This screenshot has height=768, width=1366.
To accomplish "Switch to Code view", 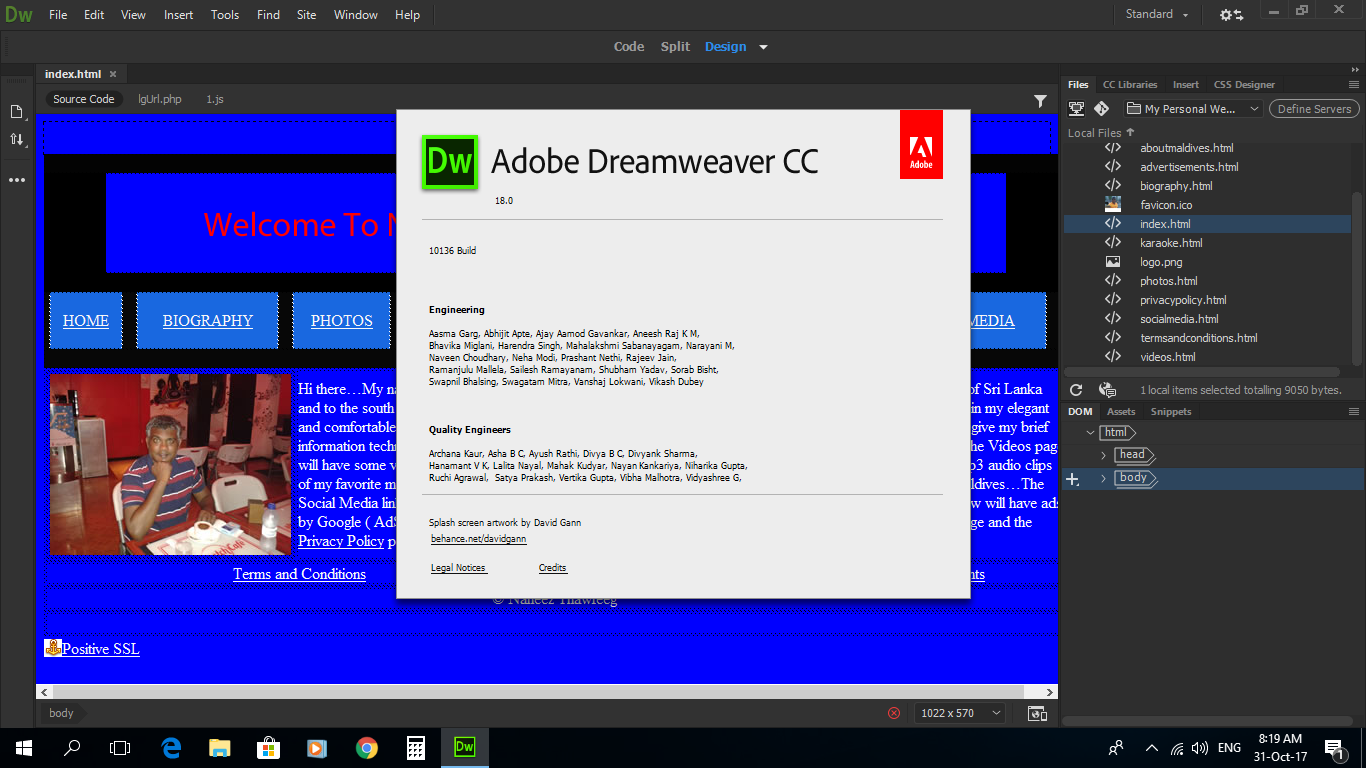I will (x=629, y=47).
